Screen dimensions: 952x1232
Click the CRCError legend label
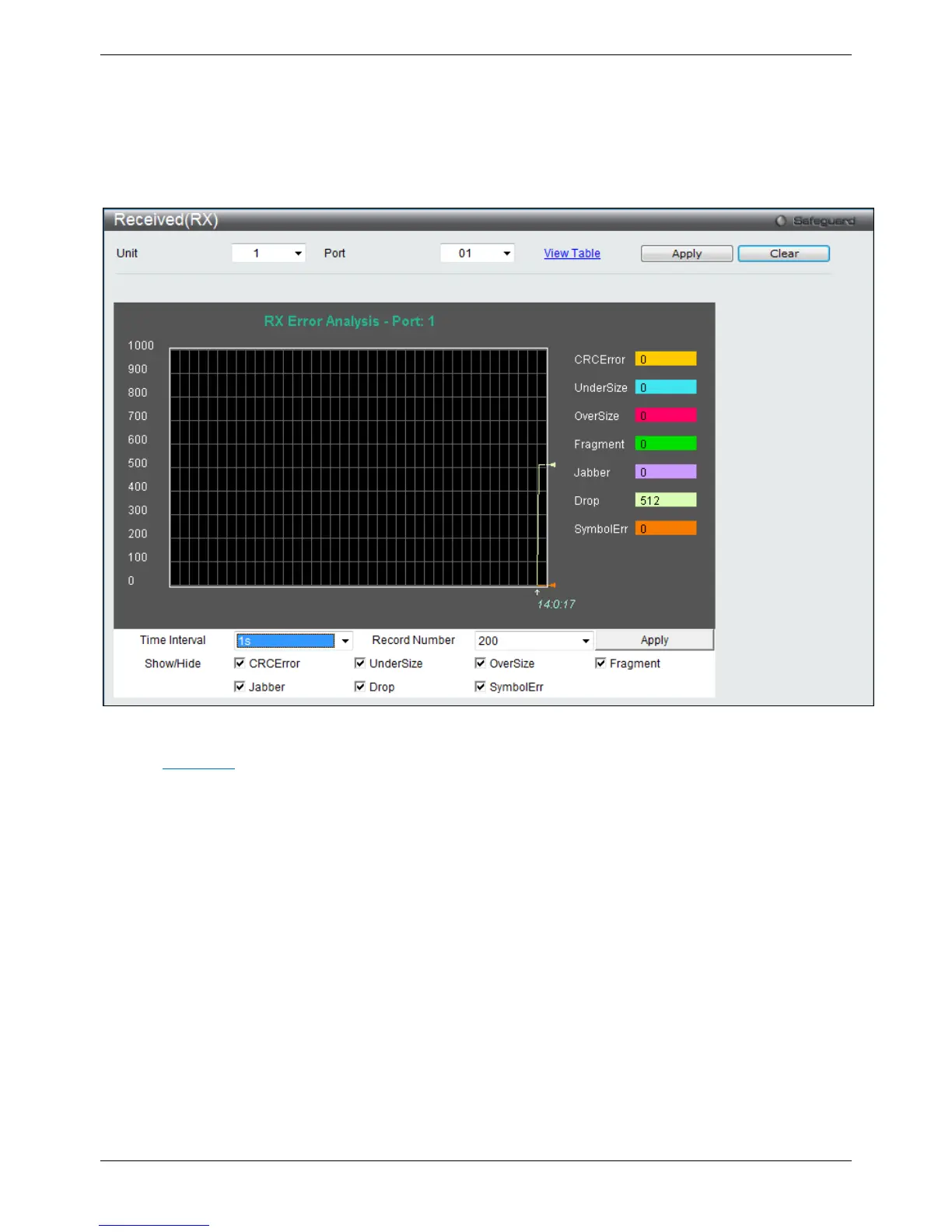click(600, 359)
